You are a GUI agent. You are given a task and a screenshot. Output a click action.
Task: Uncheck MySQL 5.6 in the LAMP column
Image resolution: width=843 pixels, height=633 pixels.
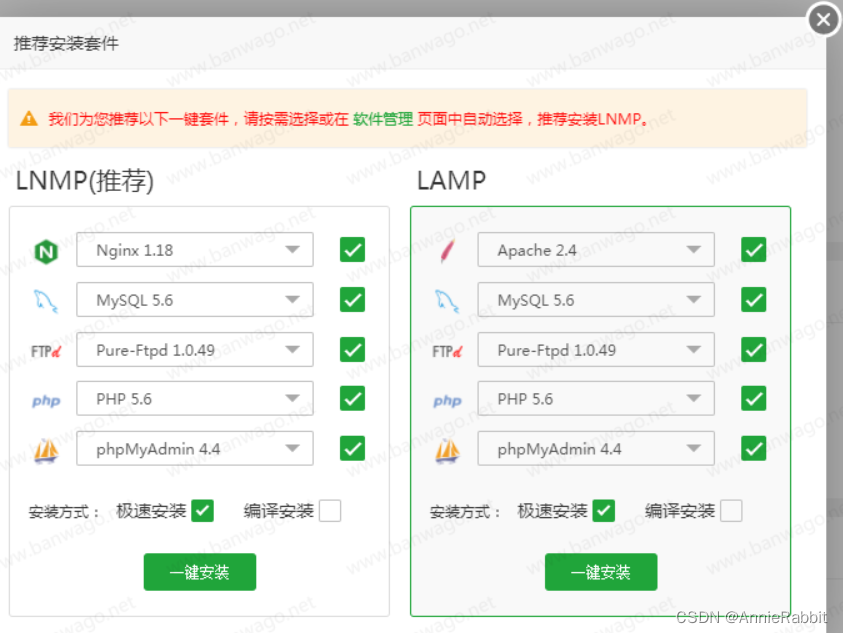click(x=753, y=299)
